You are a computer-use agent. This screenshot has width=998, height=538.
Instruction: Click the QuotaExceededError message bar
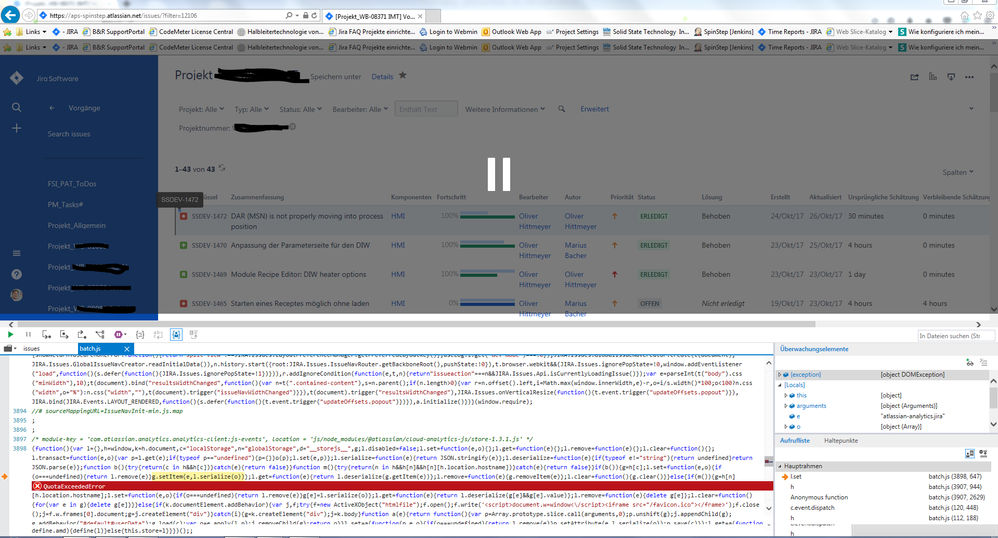[402, 486]
